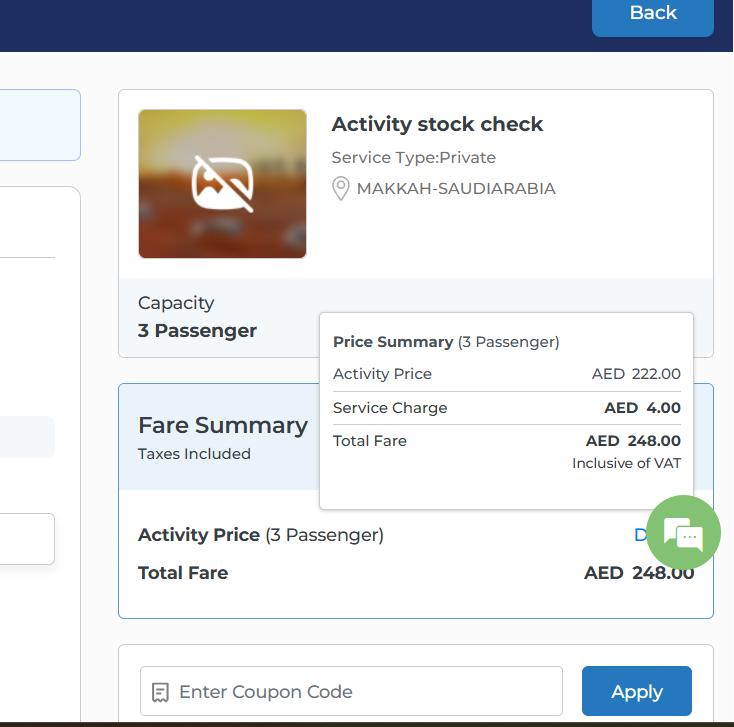Click the Enter Coupon Code field
734x727 pixels.
[x=360, y=691]
